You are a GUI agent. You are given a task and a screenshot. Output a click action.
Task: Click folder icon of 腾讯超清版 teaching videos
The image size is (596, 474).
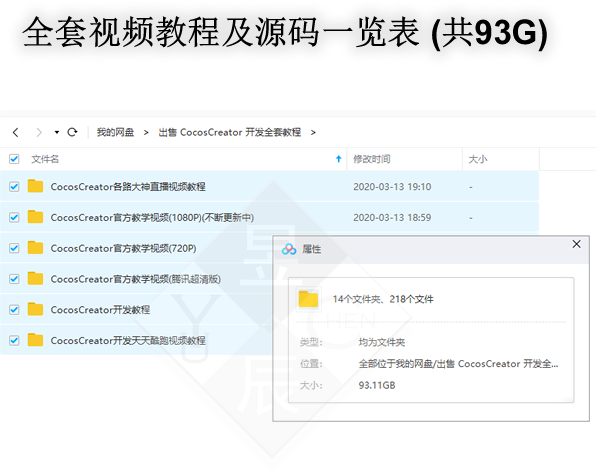pos(35,278)
